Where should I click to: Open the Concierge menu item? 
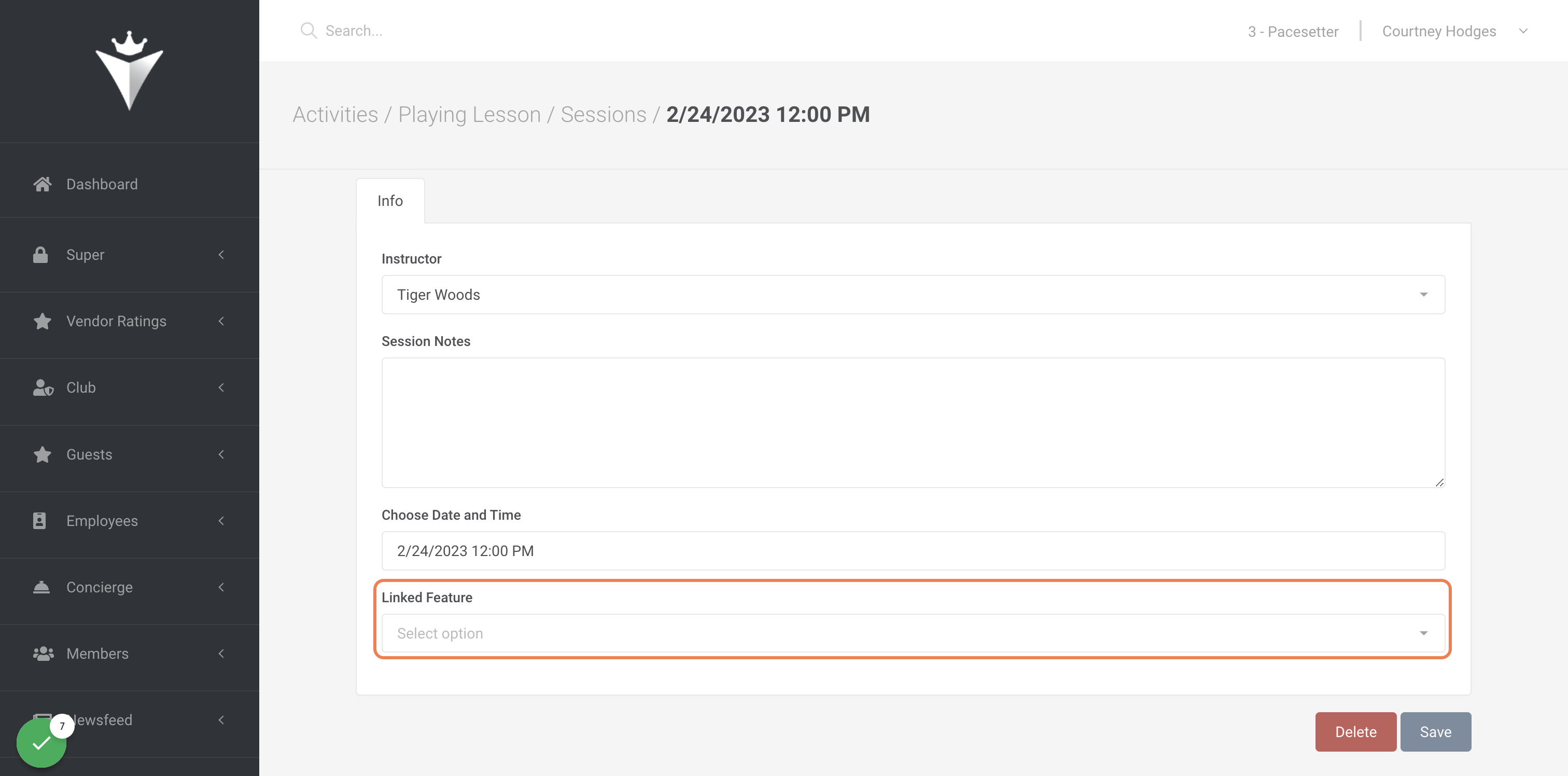click(x=130, y=587)
